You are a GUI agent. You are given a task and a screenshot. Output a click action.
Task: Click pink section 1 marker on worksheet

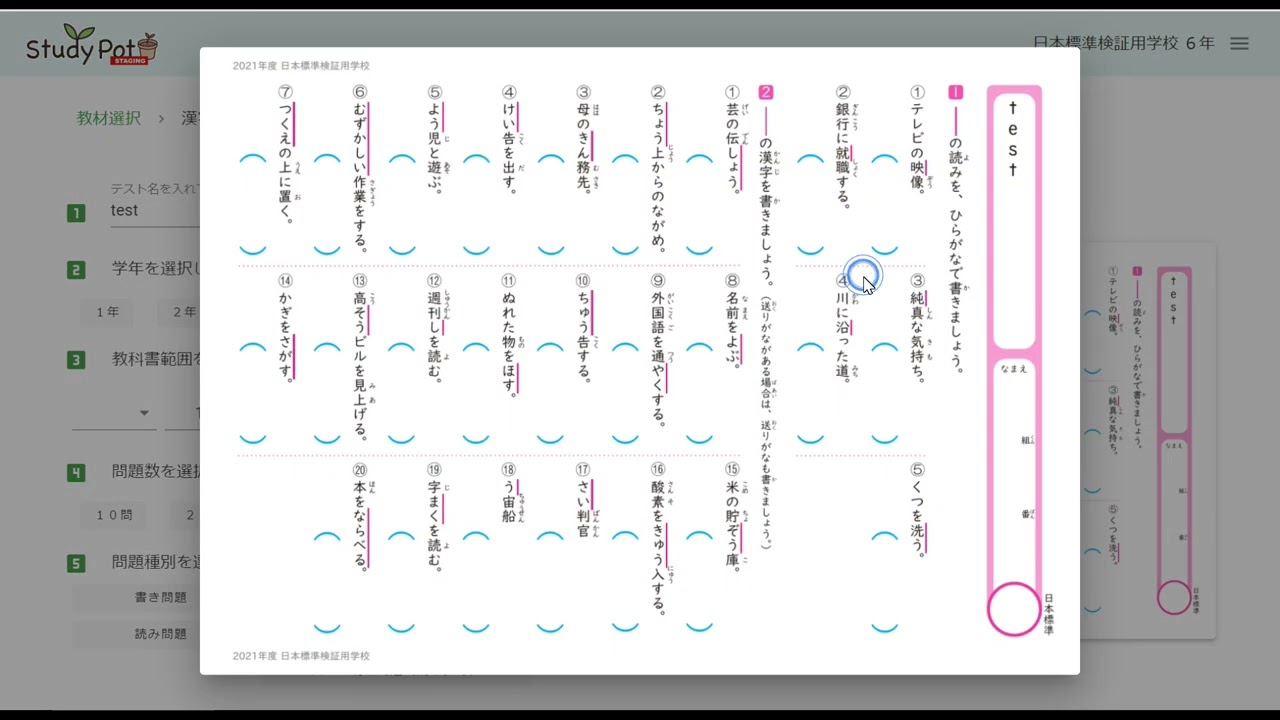[955, 92]
